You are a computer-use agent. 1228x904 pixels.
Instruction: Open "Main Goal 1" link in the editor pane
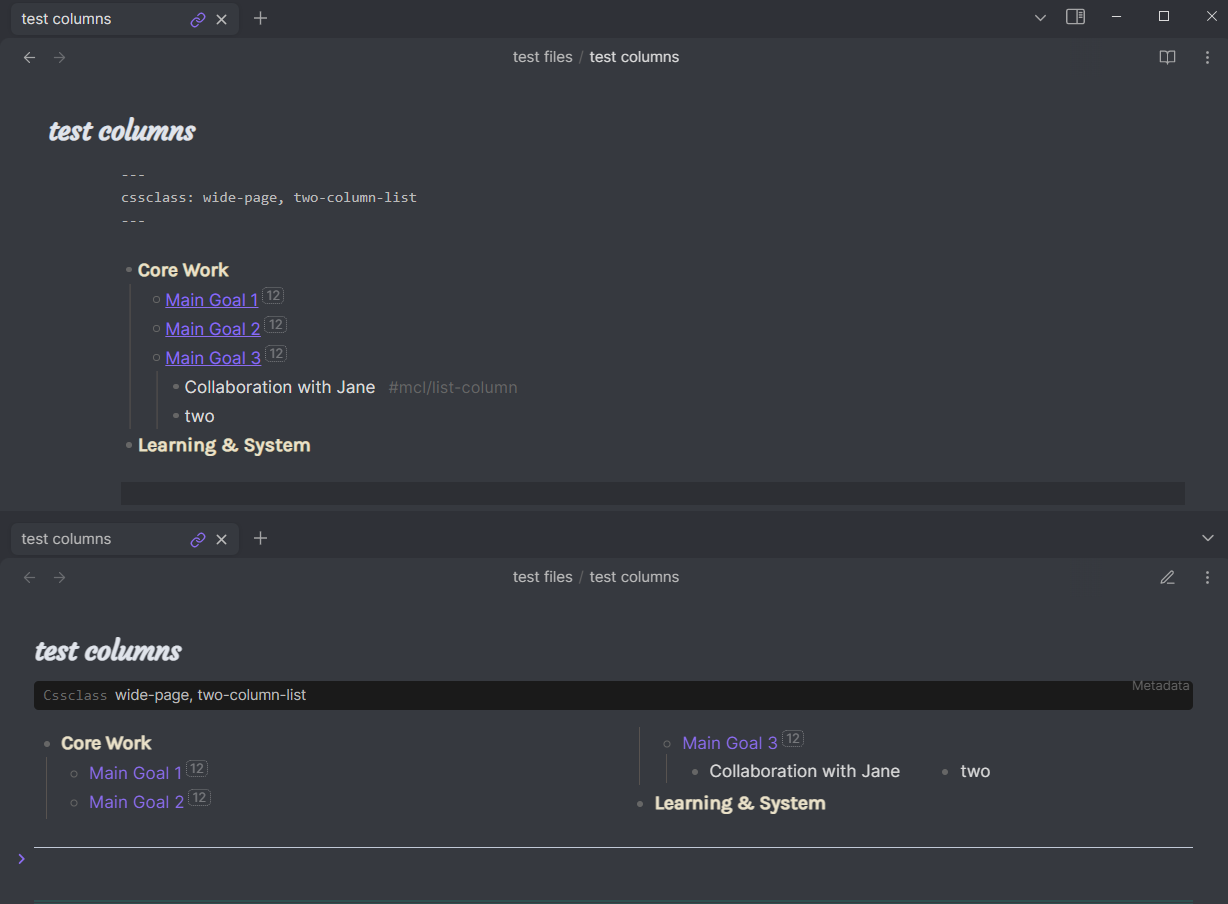(211, 300)
